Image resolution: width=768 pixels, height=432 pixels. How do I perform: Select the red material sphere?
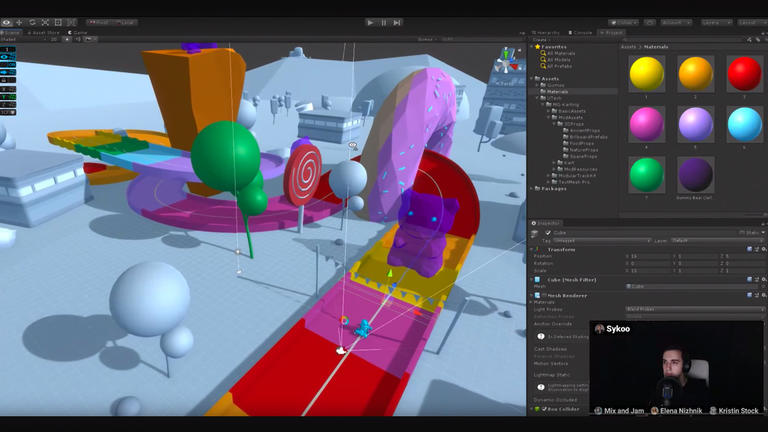[x=744, y=73]
